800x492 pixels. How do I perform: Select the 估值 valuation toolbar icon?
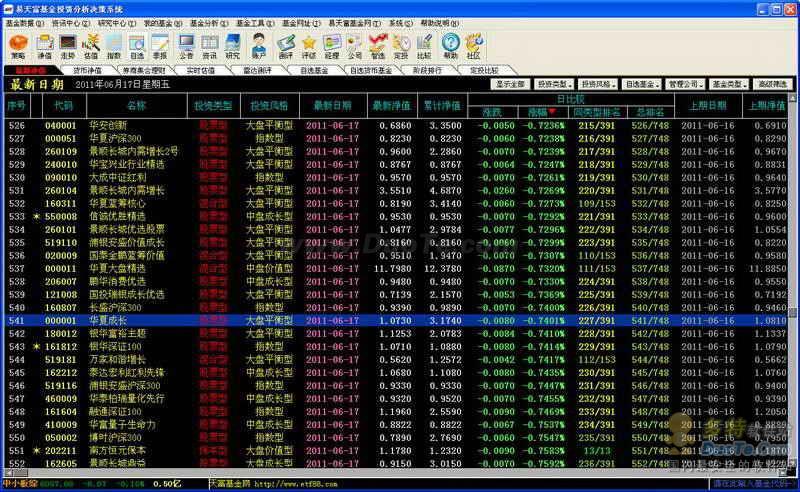91,46
